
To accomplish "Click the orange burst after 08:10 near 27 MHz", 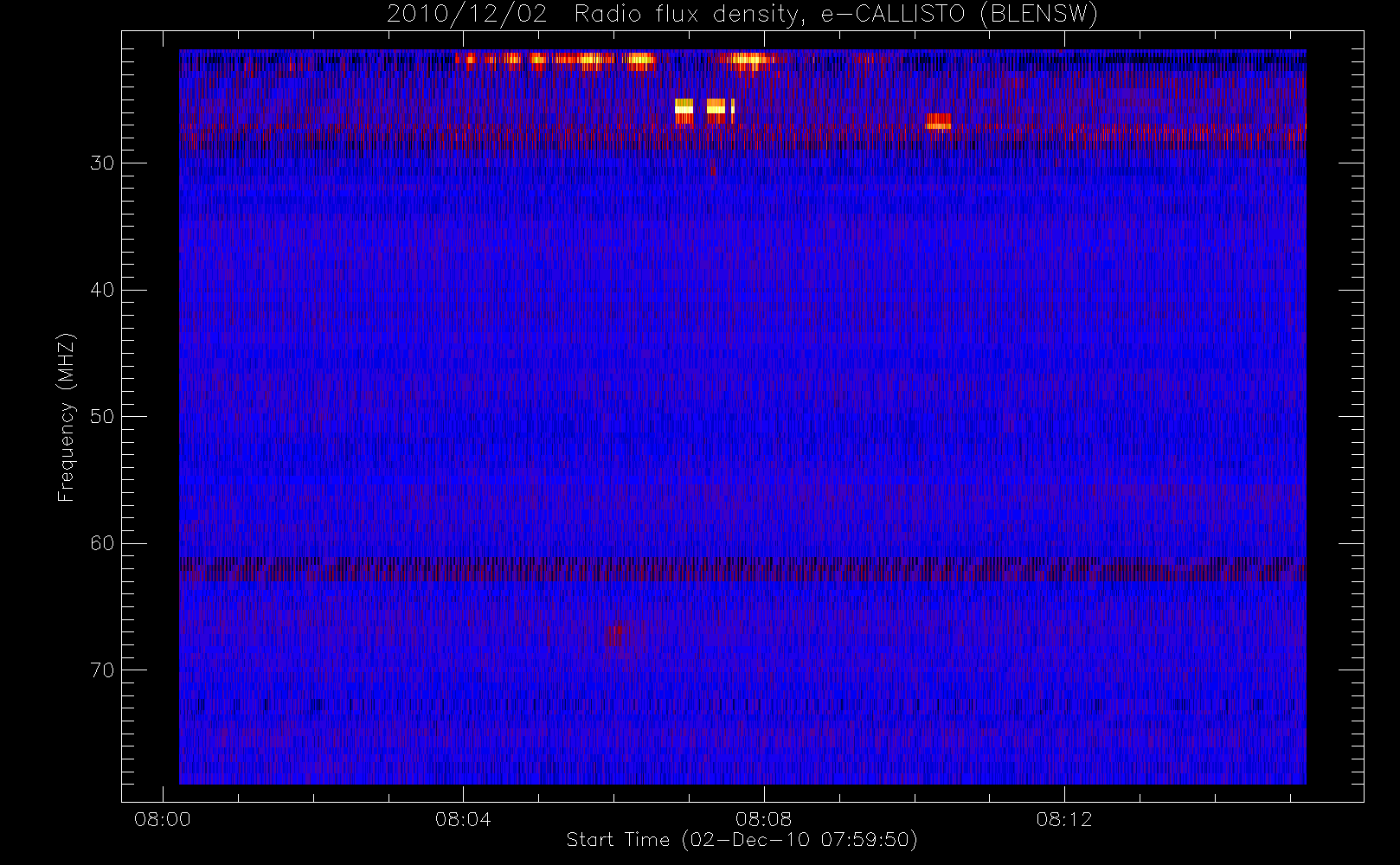I will click(938, 121).
